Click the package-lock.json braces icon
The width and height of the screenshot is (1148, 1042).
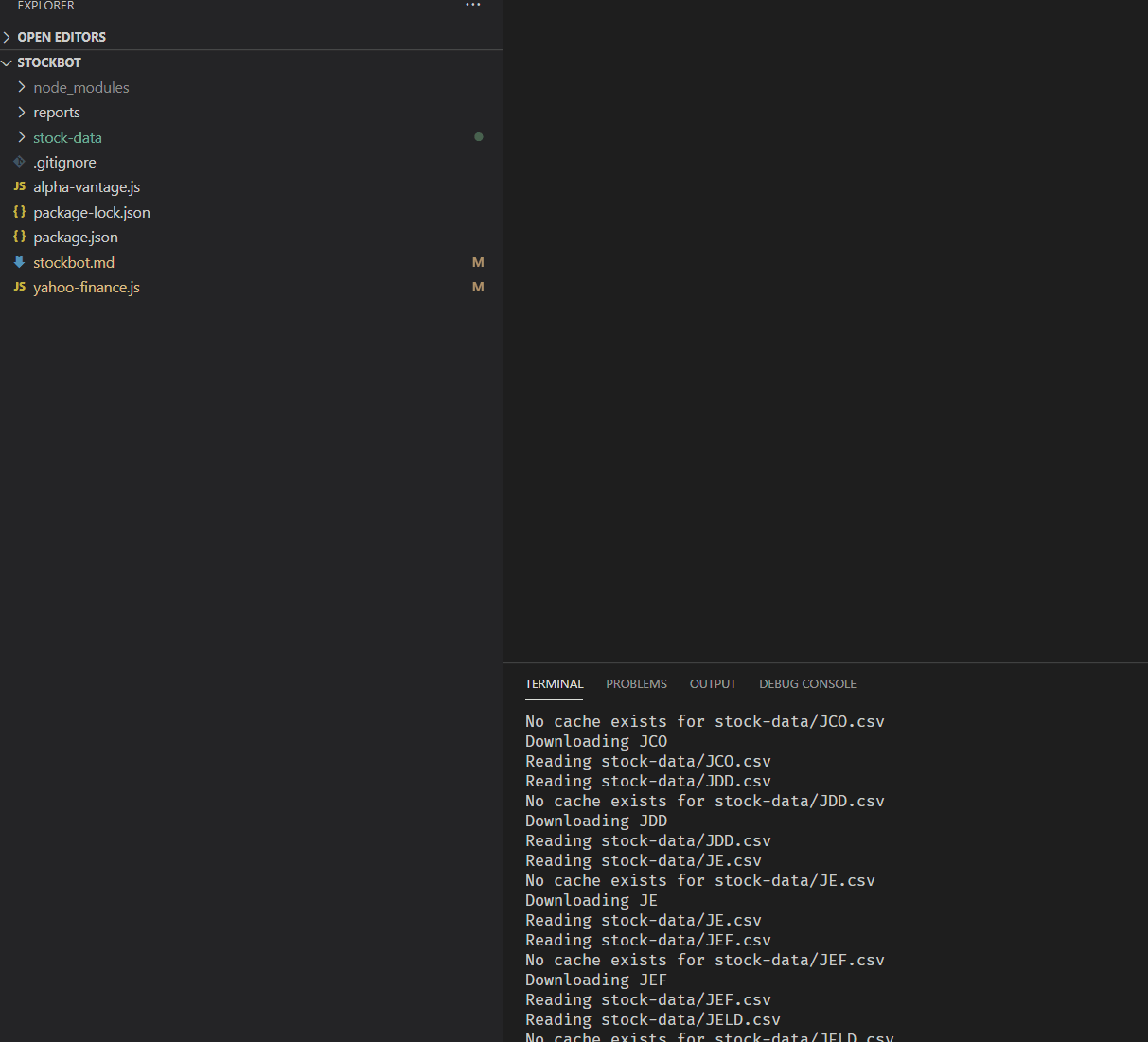coord(19,212)
